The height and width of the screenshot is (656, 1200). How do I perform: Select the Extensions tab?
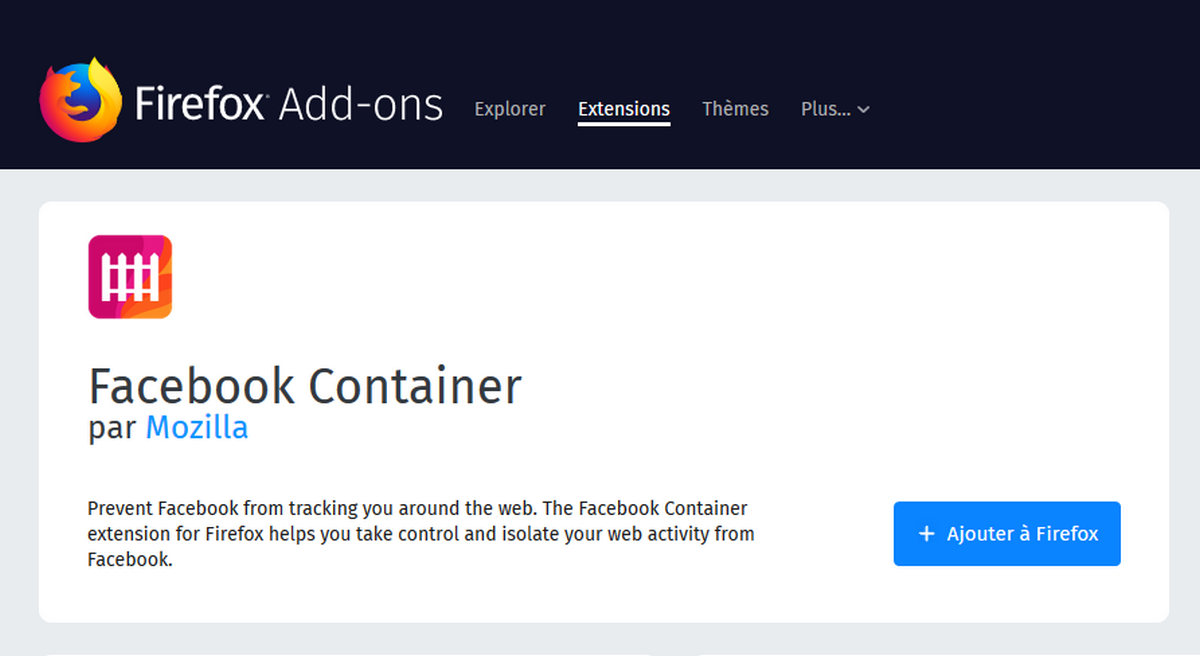(x=624, y=109)
